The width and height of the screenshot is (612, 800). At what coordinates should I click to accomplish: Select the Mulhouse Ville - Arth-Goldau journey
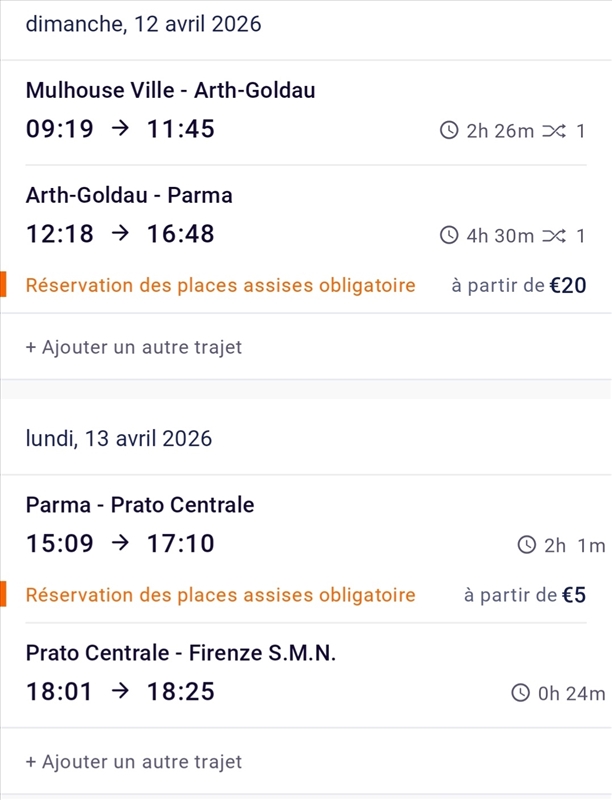point(170,91)
